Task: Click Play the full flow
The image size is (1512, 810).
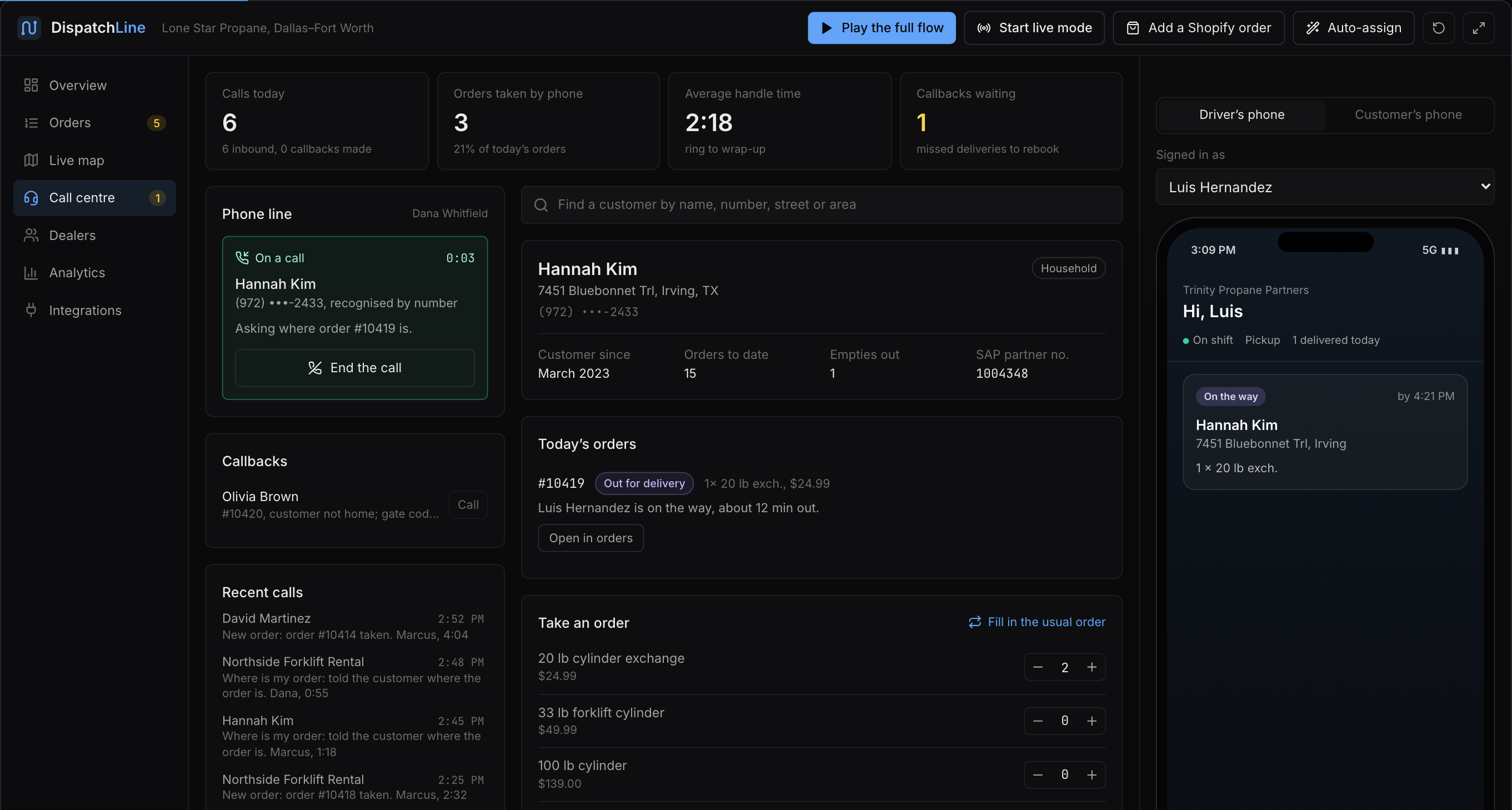Action: pyautogui.click(x=882, y=28)
